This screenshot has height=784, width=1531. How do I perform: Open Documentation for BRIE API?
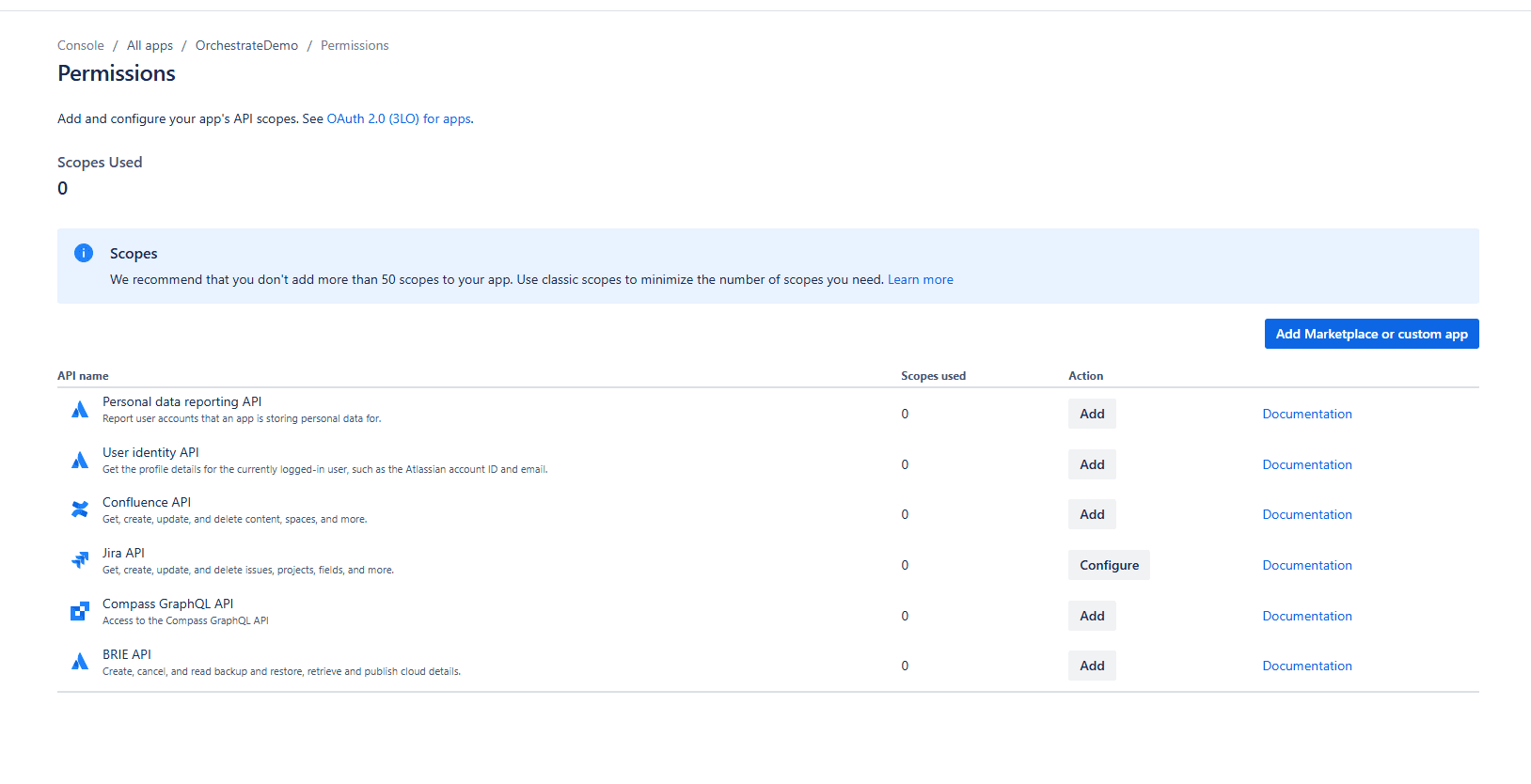[x=1307, y=666]
